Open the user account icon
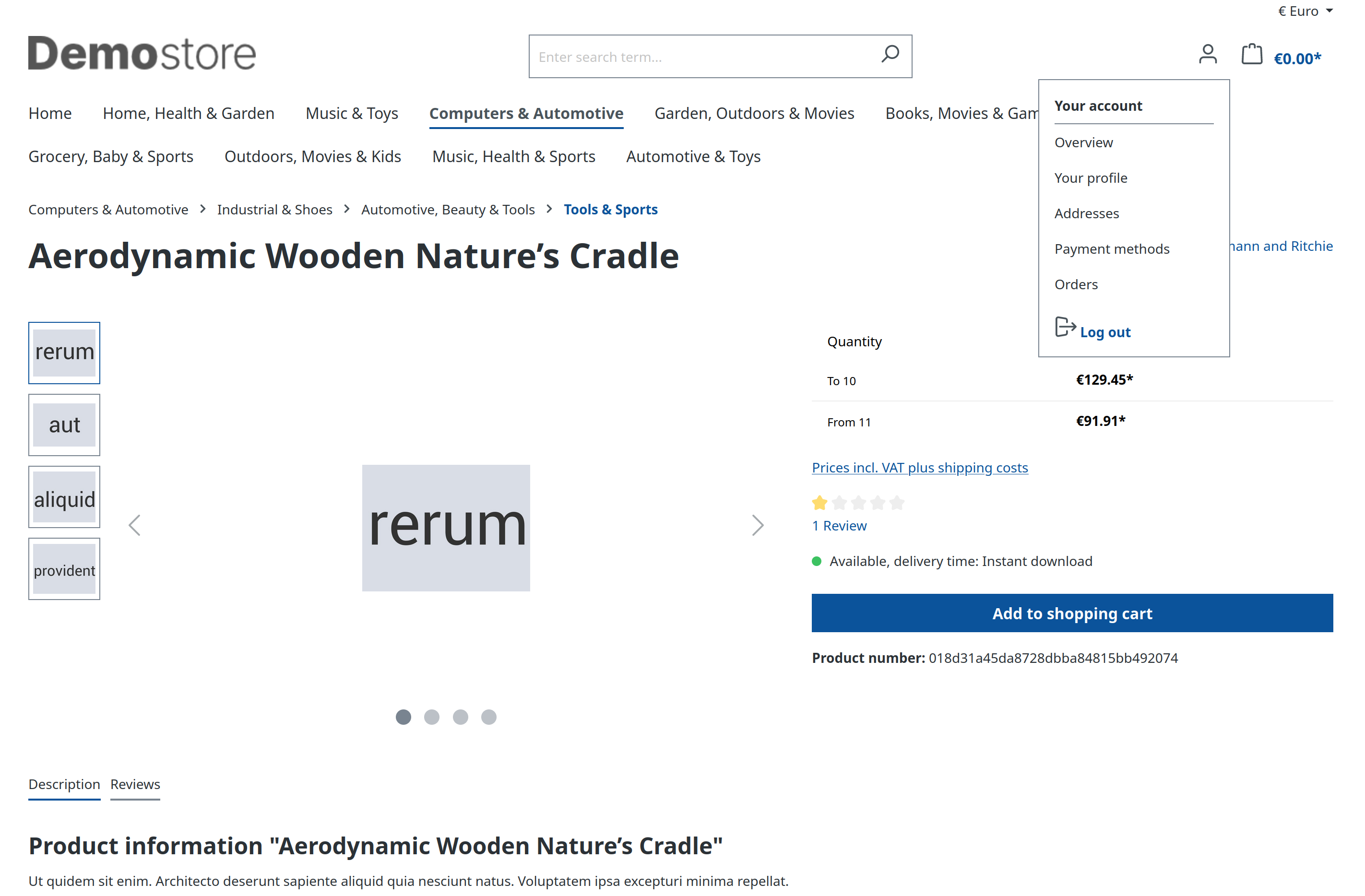Screen dimensions: 1365x896 tap(1208, 55)
